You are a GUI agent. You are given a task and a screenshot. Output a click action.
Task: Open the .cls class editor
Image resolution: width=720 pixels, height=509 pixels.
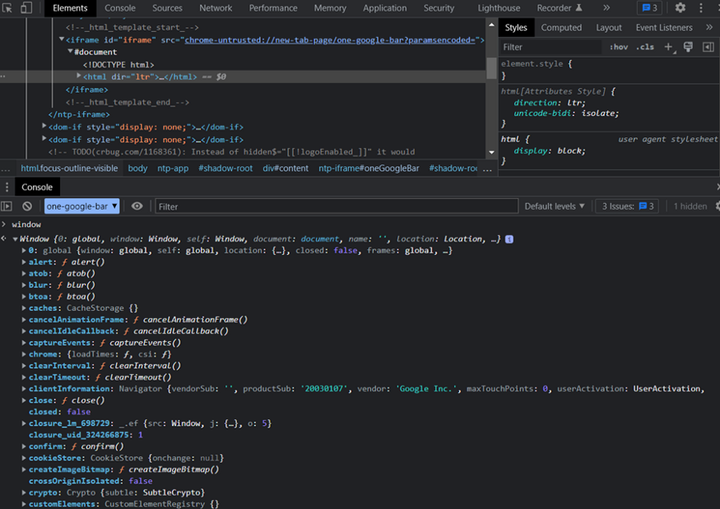pos(645,47)
